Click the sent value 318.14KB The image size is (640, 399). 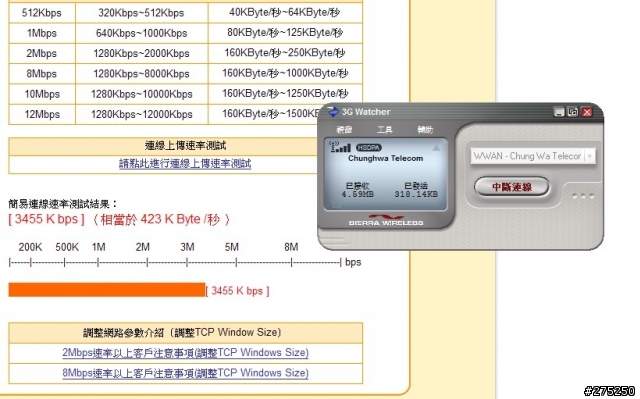point(416,195)
